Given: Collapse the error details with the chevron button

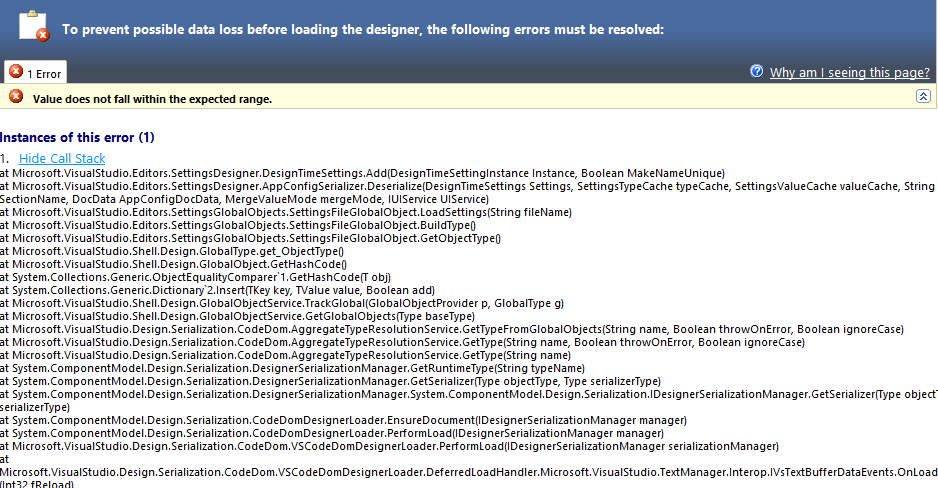Looking at the screenshot, I should point(923,96).
